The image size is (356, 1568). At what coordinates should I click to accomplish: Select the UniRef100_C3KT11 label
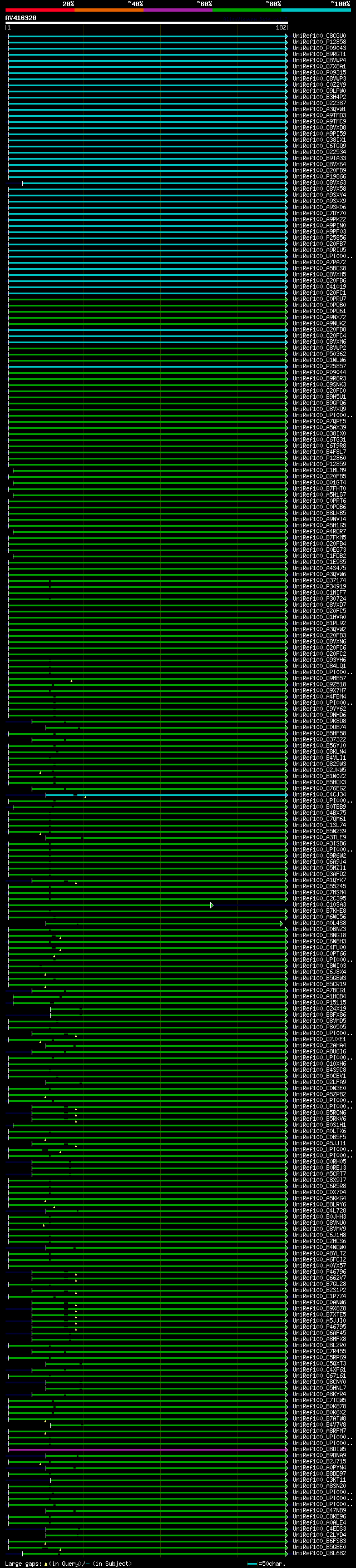319,1480
